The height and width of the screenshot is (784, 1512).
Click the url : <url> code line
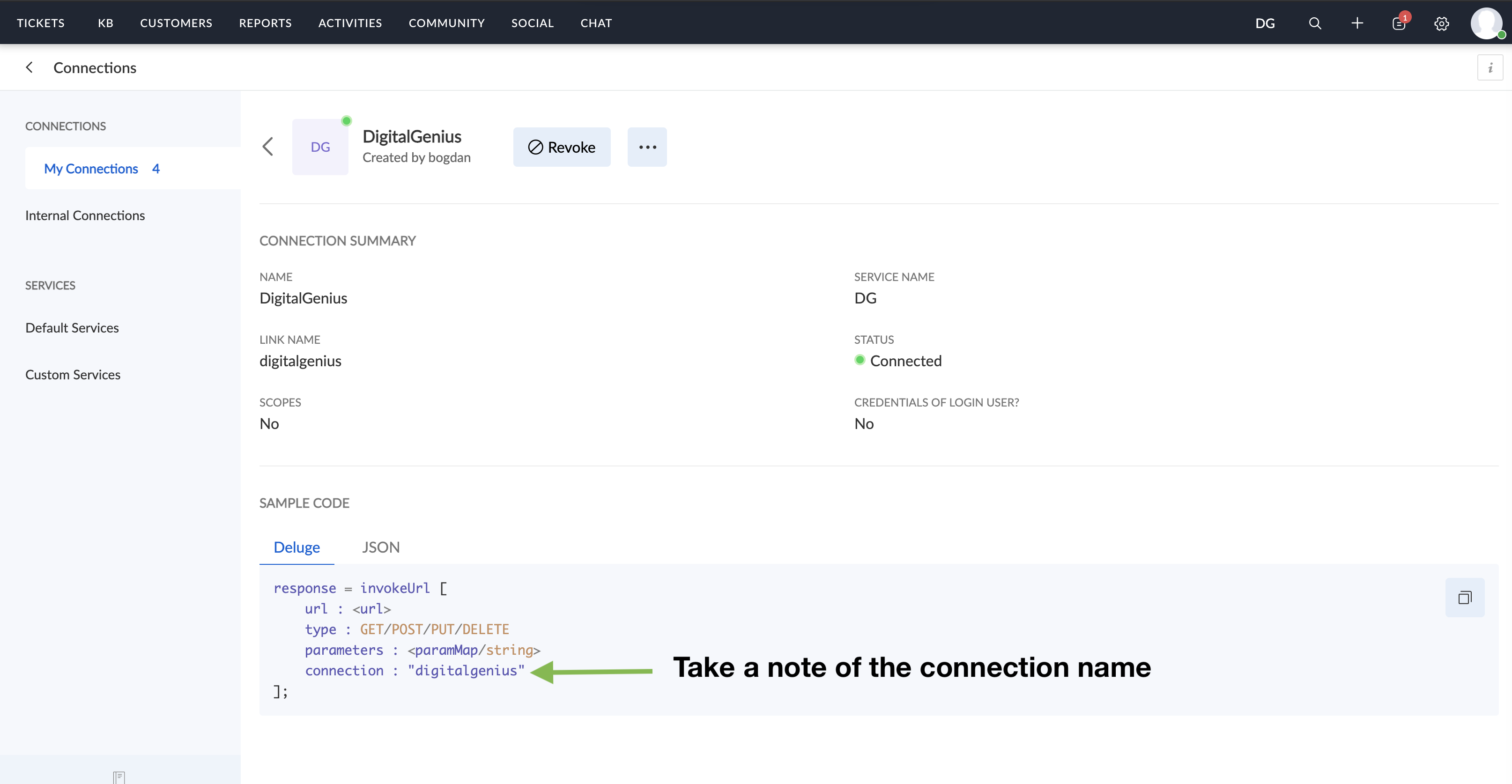click(348, 608)
